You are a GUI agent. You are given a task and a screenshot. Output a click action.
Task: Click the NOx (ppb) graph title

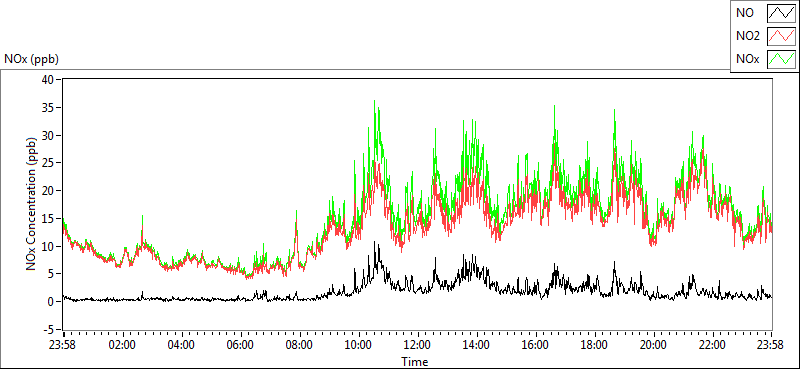(x=31, y=59)
